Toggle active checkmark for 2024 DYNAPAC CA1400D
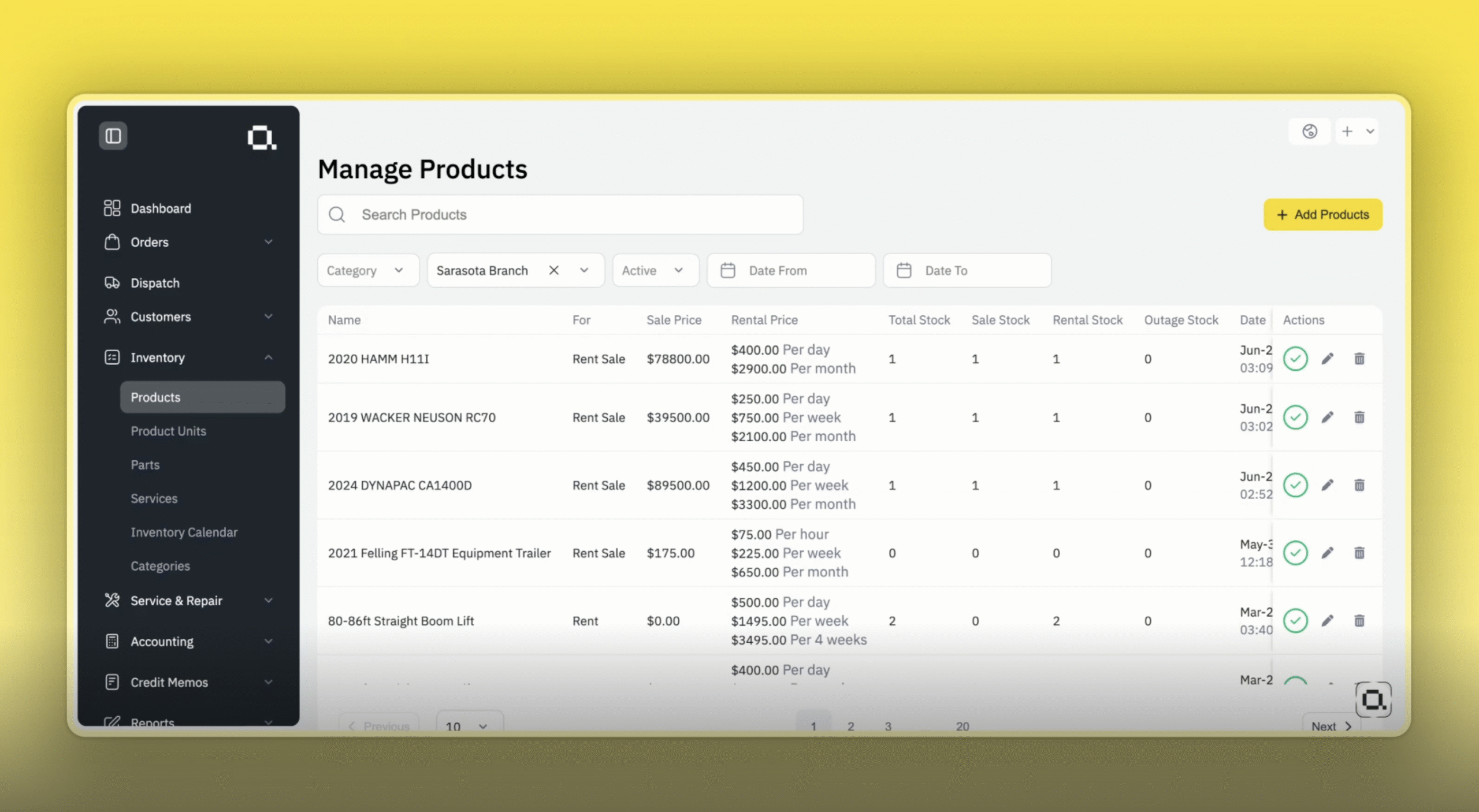 [x=1295, y=485]
